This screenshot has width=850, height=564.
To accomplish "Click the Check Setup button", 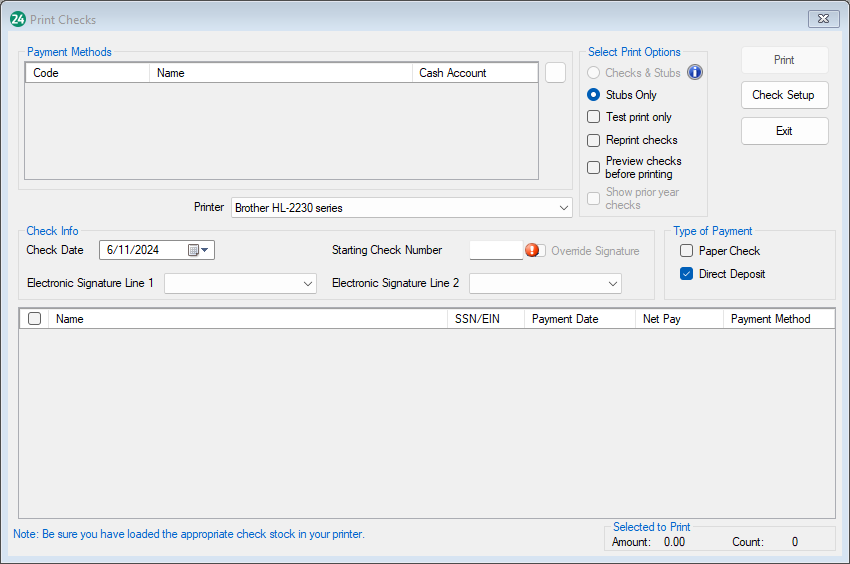I will pos(784,95).
